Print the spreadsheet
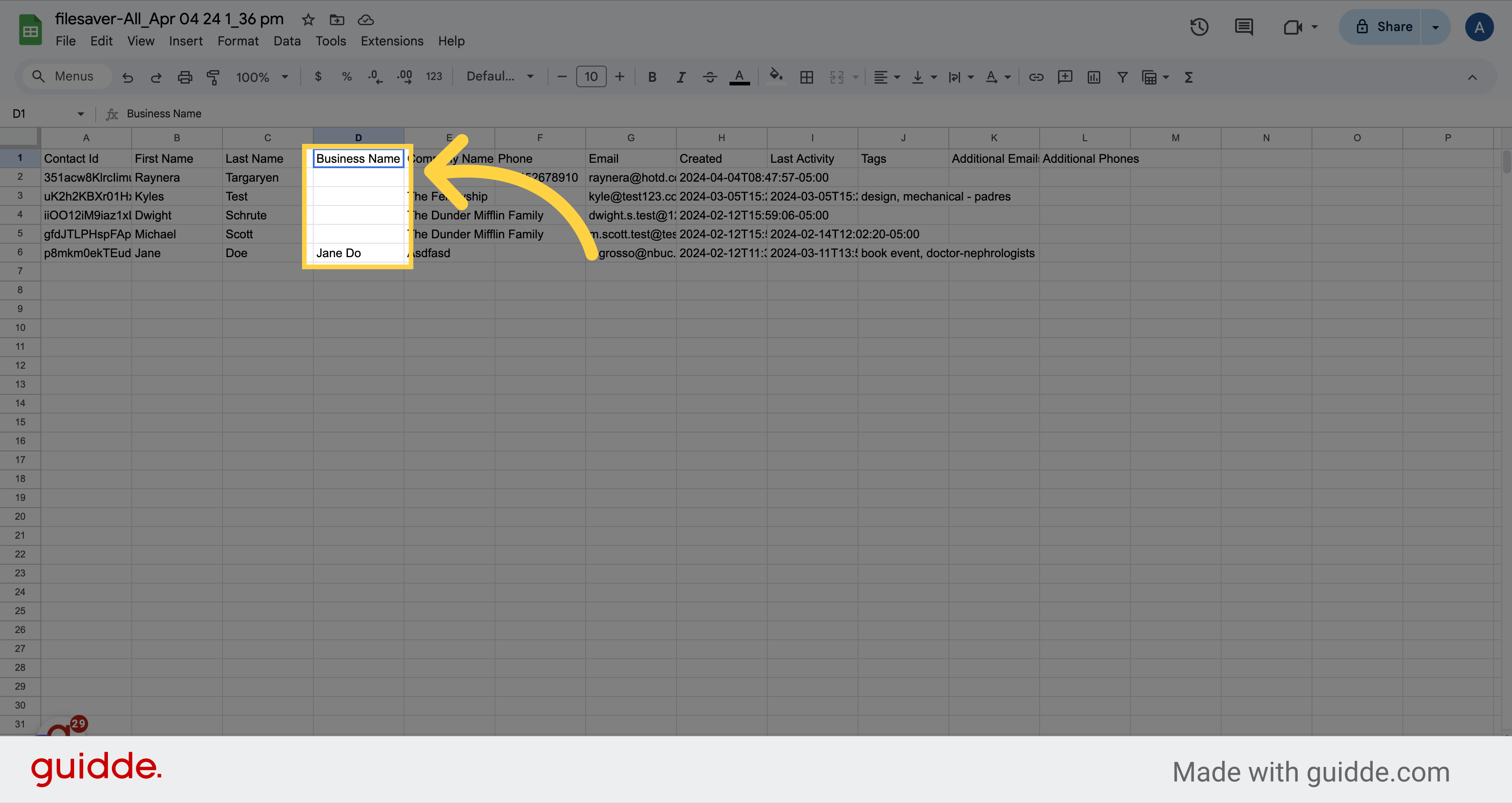 click(x=185, y=77)
